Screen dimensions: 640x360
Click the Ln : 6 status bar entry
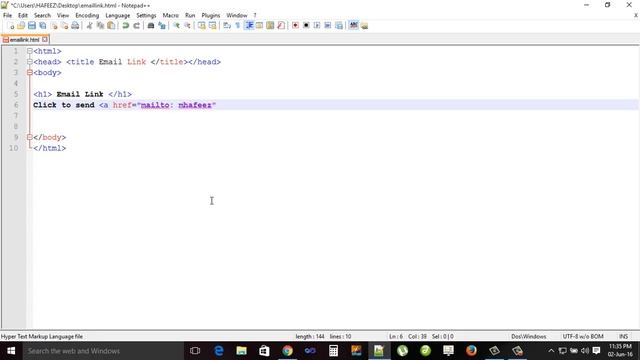(x=396, y=336)
